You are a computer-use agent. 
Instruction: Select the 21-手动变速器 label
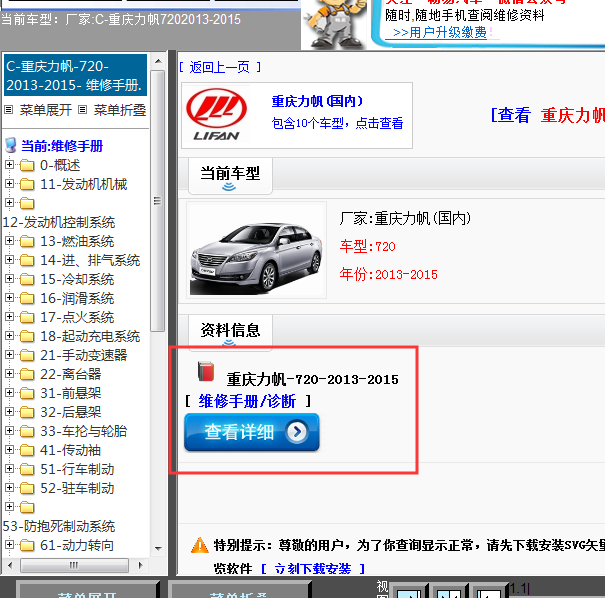pyautogui.click(x=84, y=355)
